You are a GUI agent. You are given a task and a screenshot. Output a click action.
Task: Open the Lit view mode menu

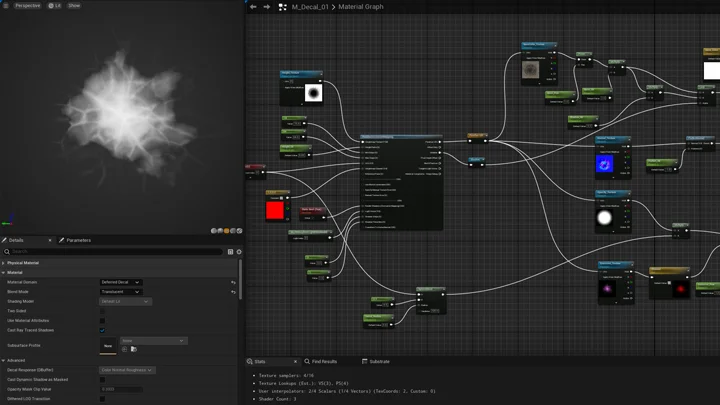pyautogui.click(x=55, y=6)
